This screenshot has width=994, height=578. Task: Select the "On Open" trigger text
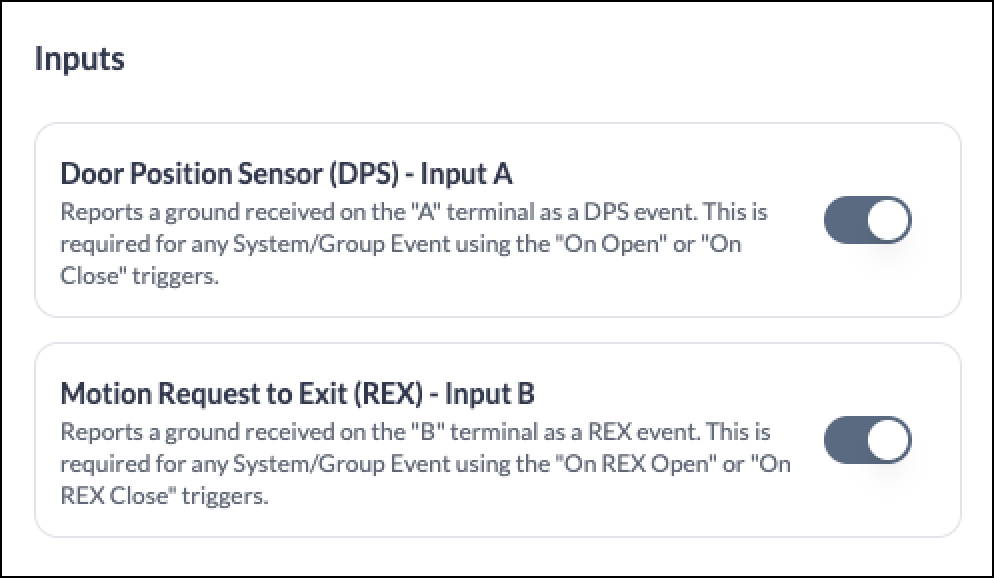coord(611,244)
